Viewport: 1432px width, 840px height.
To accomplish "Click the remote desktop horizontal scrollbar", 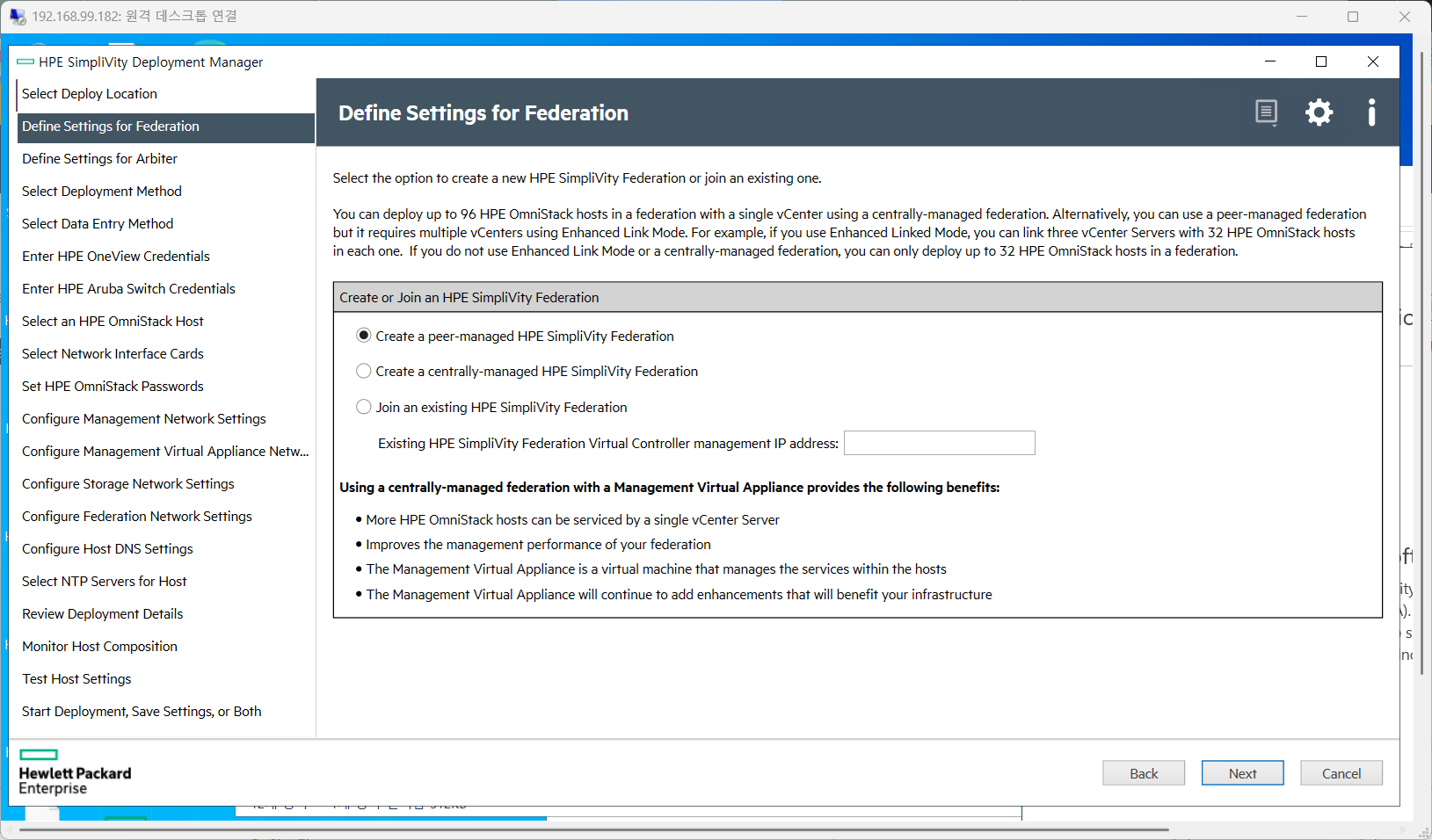I will click(x=594, y=829).
